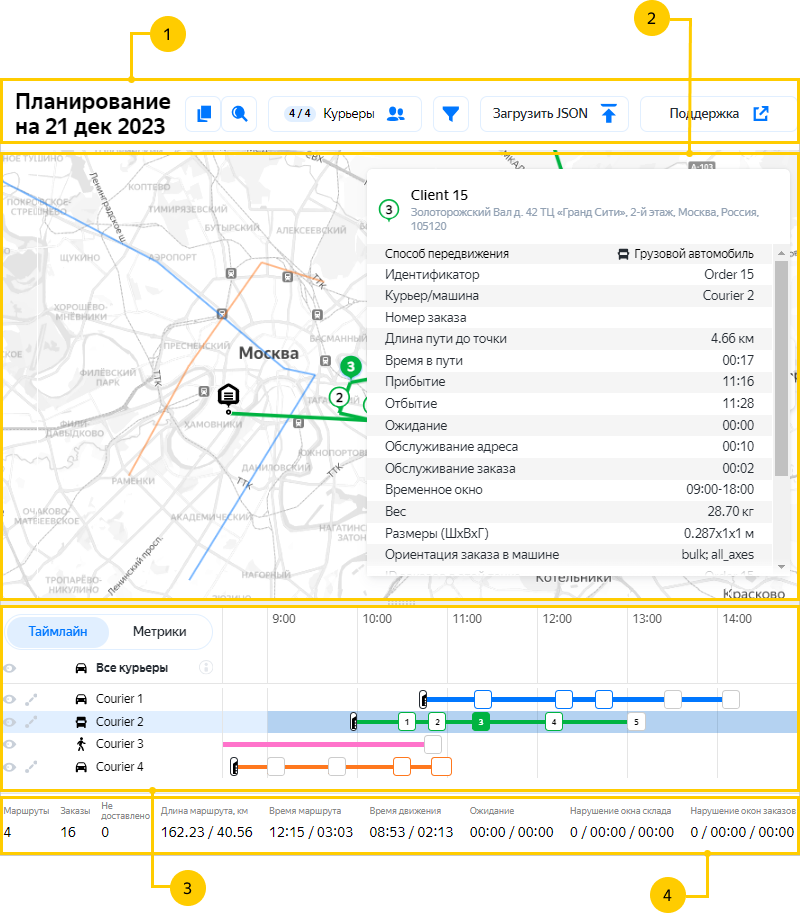Click info icon next to Все курьеры
Image resolution: width=800 pixels, height=913 pixels.
206,667
